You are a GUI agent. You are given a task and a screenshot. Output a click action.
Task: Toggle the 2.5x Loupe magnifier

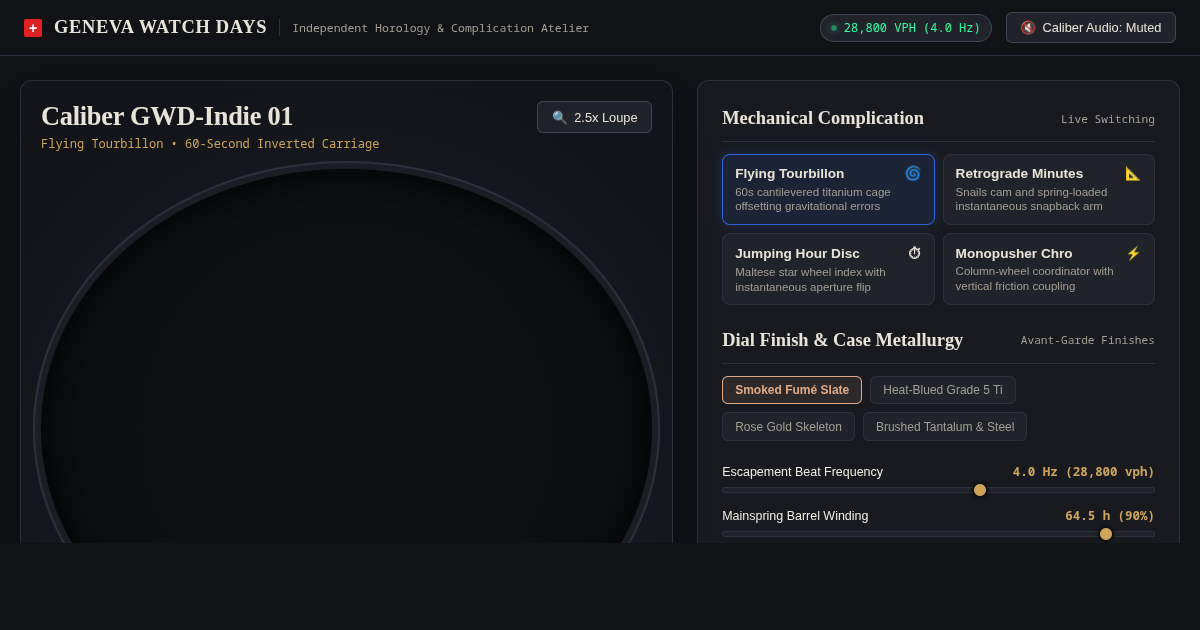594,117
